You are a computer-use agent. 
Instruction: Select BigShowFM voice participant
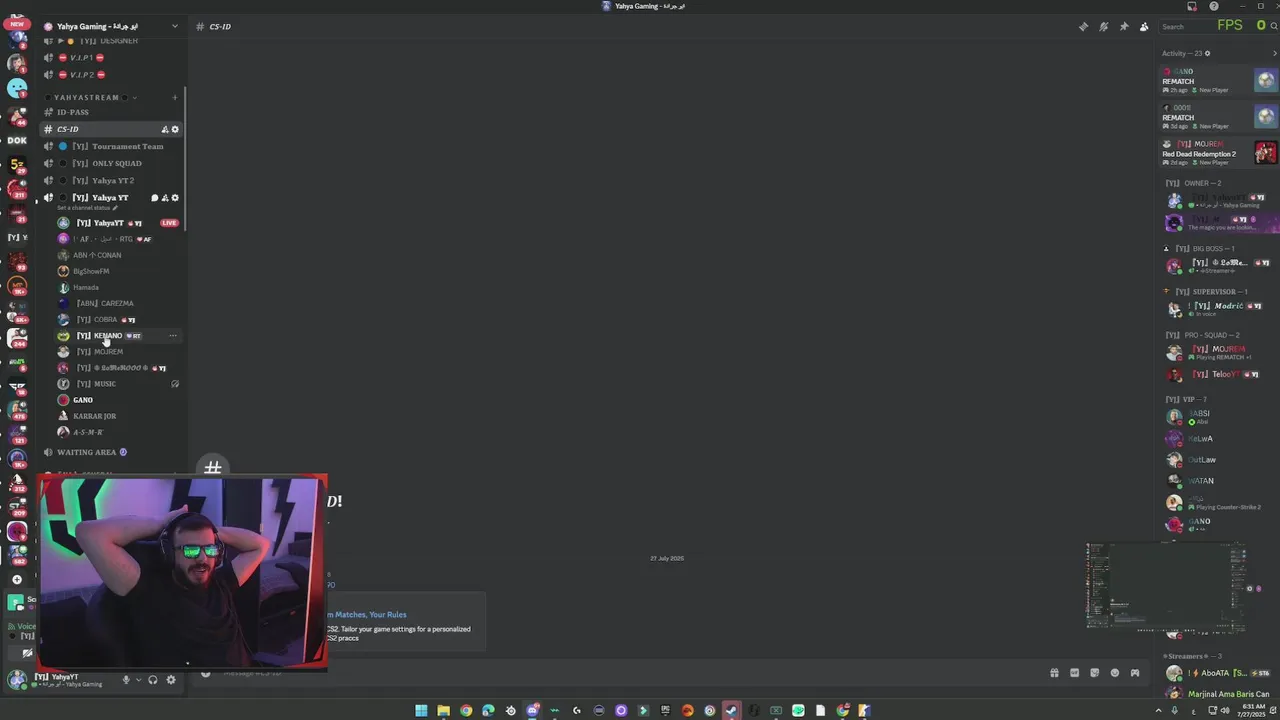click(x=117, y=271)
